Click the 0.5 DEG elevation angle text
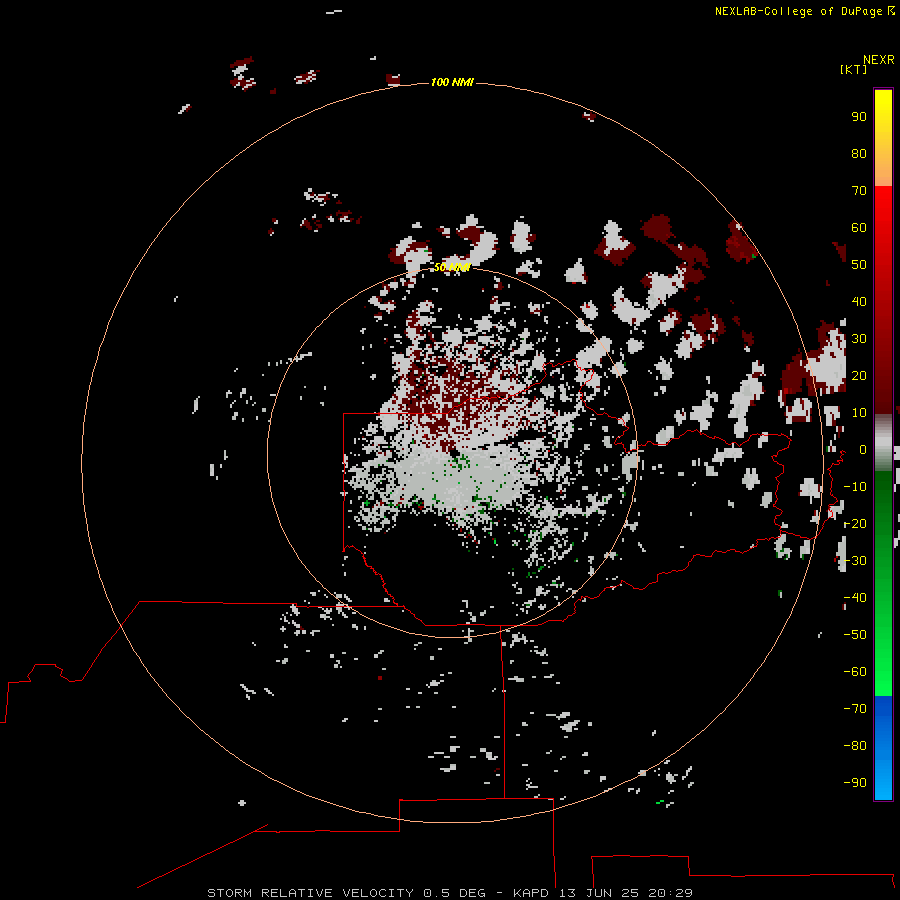 (454, 893)
